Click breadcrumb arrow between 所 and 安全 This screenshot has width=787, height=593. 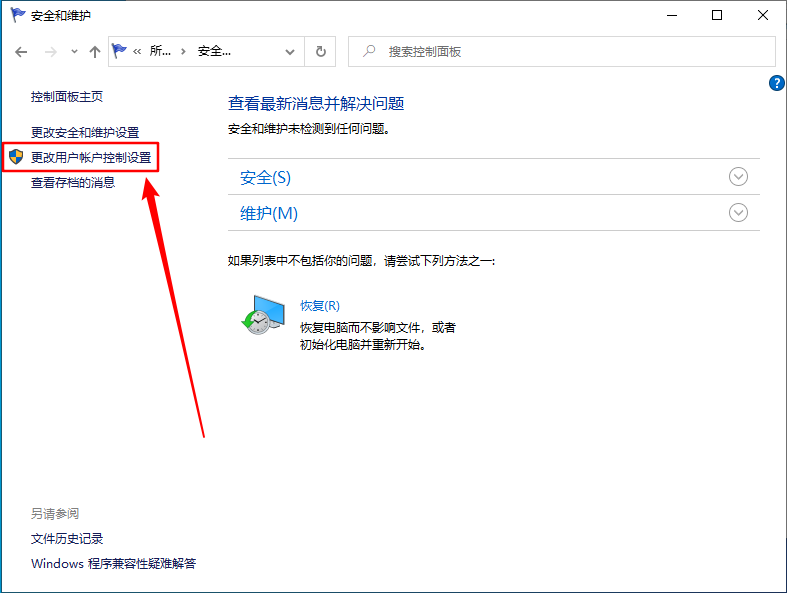[x=183, y=51]
